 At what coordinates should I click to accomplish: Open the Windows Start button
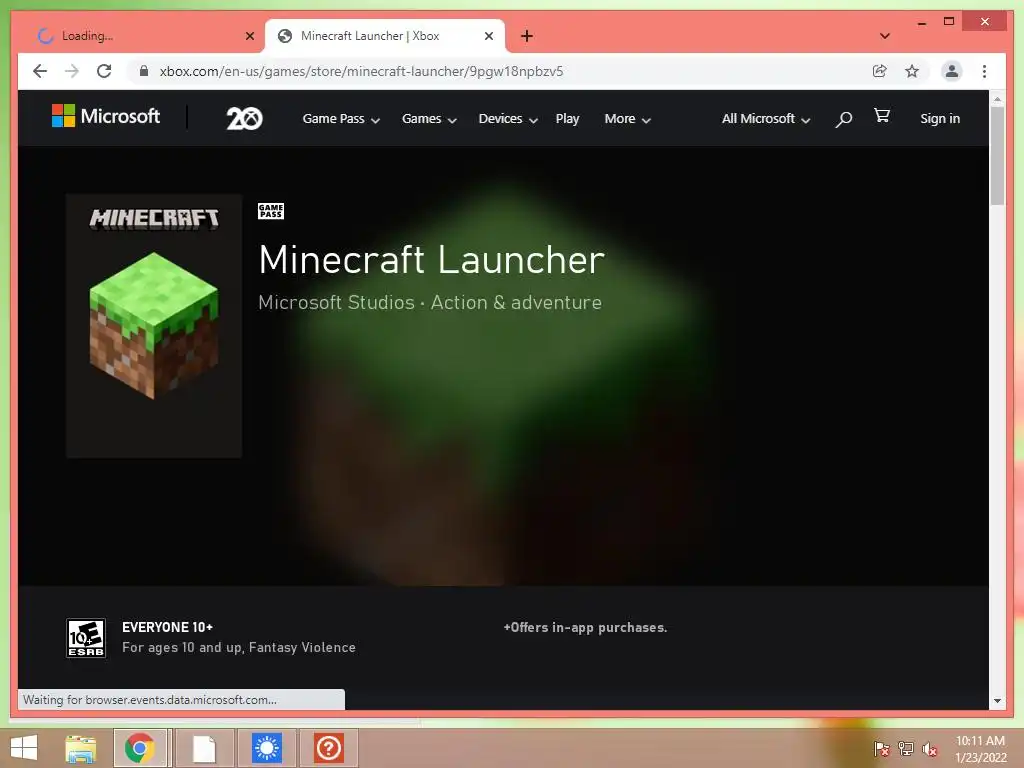pos(24,748)
